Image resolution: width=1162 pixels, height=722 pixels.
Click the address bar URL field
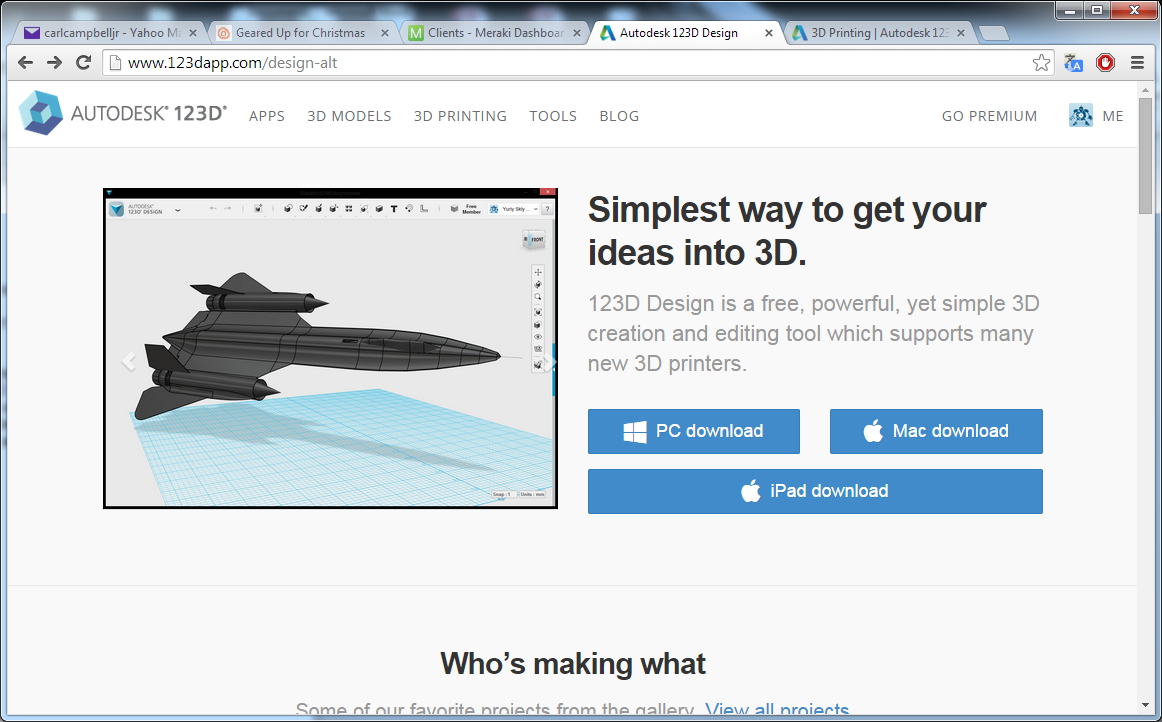(578, 63)
